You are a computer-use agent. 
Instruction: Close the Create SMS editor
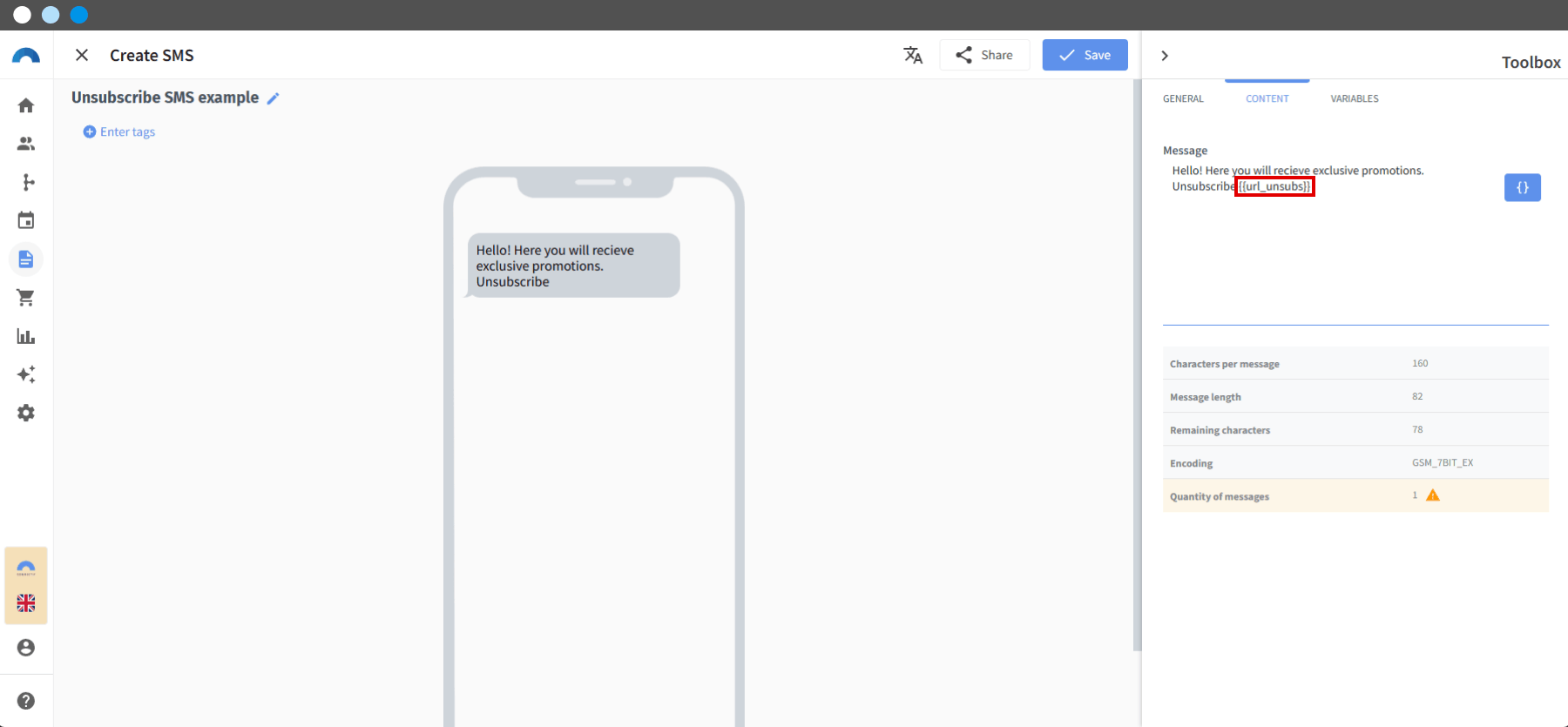[x=82, y=55]
